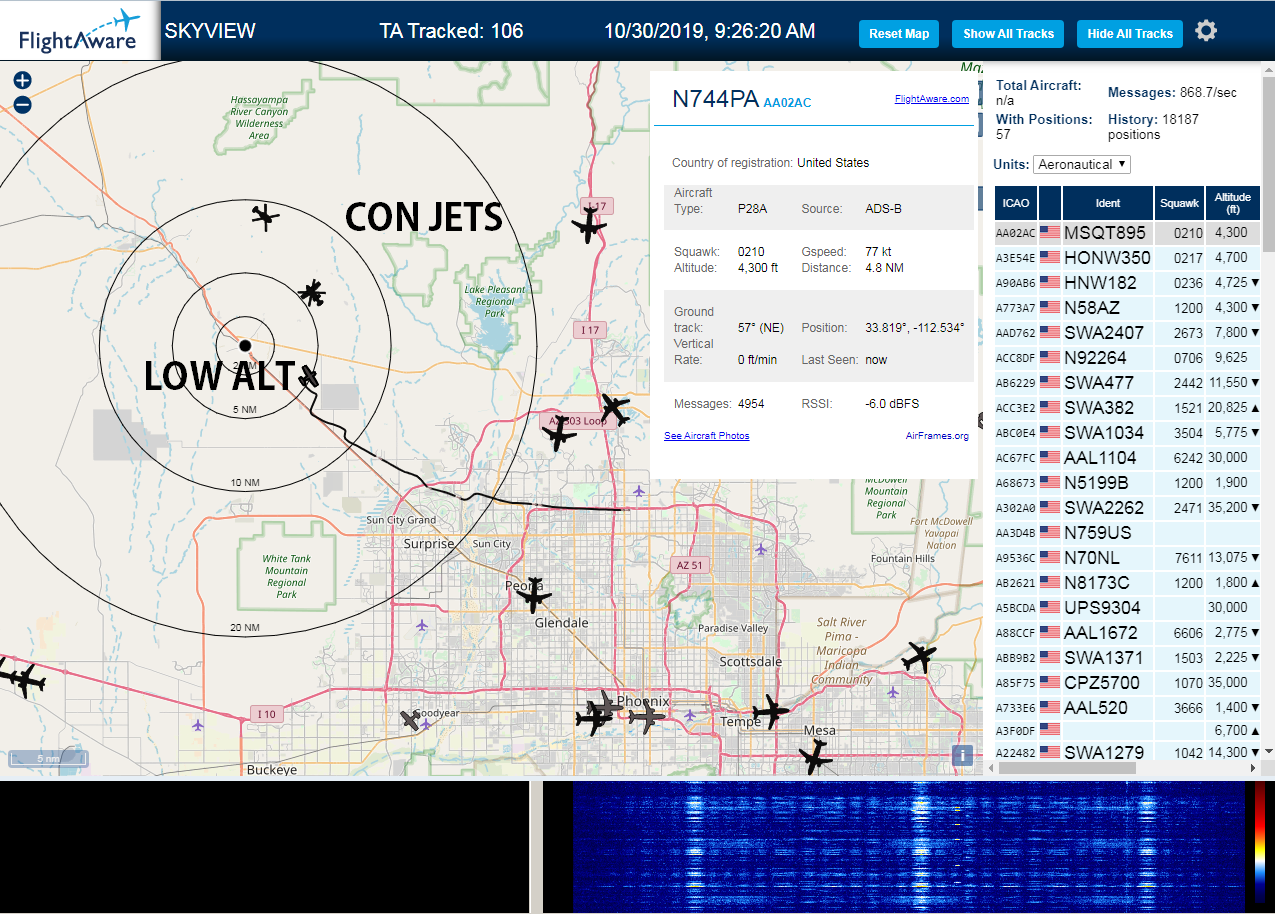Click the SKYVIEW title text
Viewport: 1275px width, 915px height.
[x=210, y=31]
